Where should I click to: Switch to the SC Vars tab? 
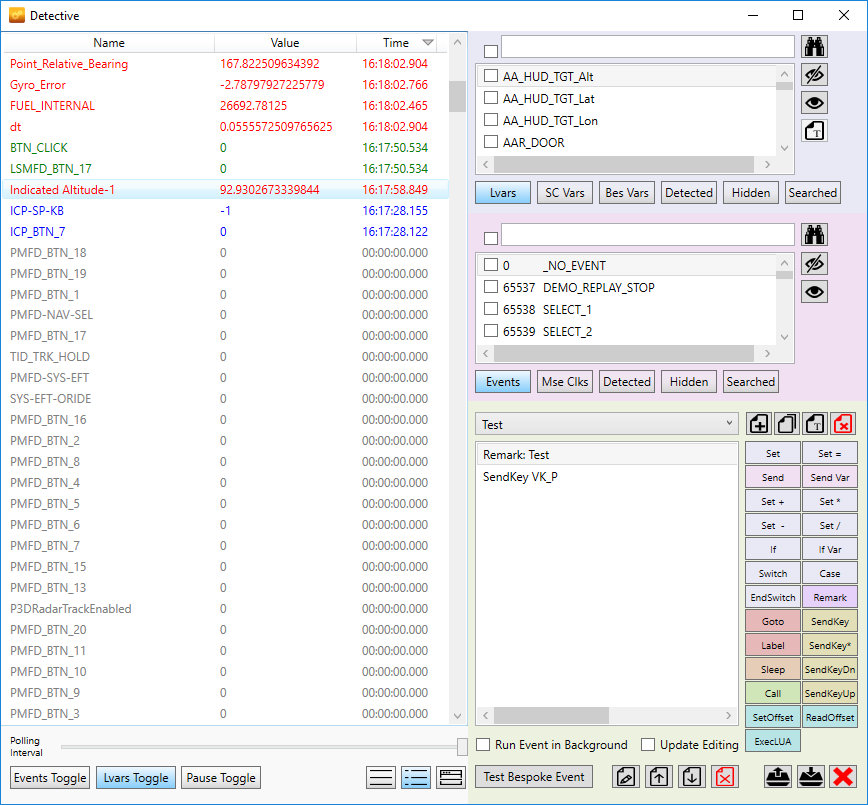tap(565, 193)
